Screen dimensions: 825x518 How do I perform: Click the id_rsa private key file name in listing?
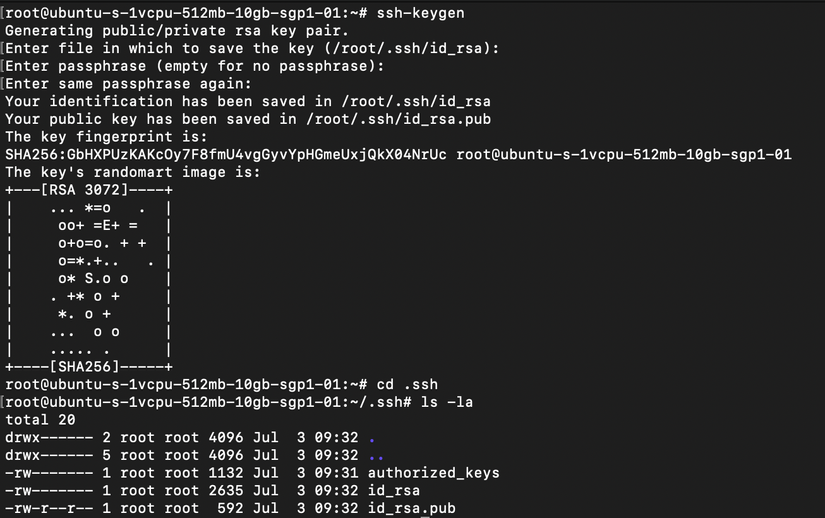pos(393,491)
